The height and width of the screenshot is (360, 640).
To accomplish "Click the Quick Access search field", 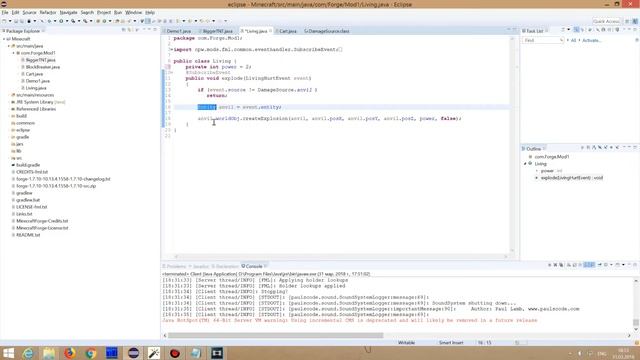I will 607,21.
